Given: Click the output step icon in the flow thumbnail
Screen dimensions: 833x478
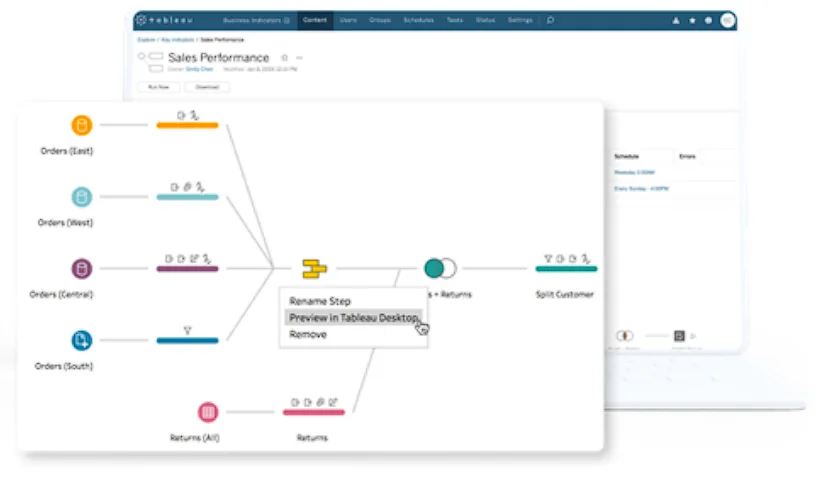Looking at the screenshot, I should tap(679, 336).
